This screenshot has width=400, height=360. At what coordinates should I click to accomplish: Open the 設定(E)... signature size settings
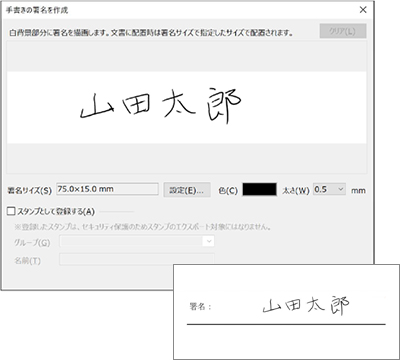point(187,190)
